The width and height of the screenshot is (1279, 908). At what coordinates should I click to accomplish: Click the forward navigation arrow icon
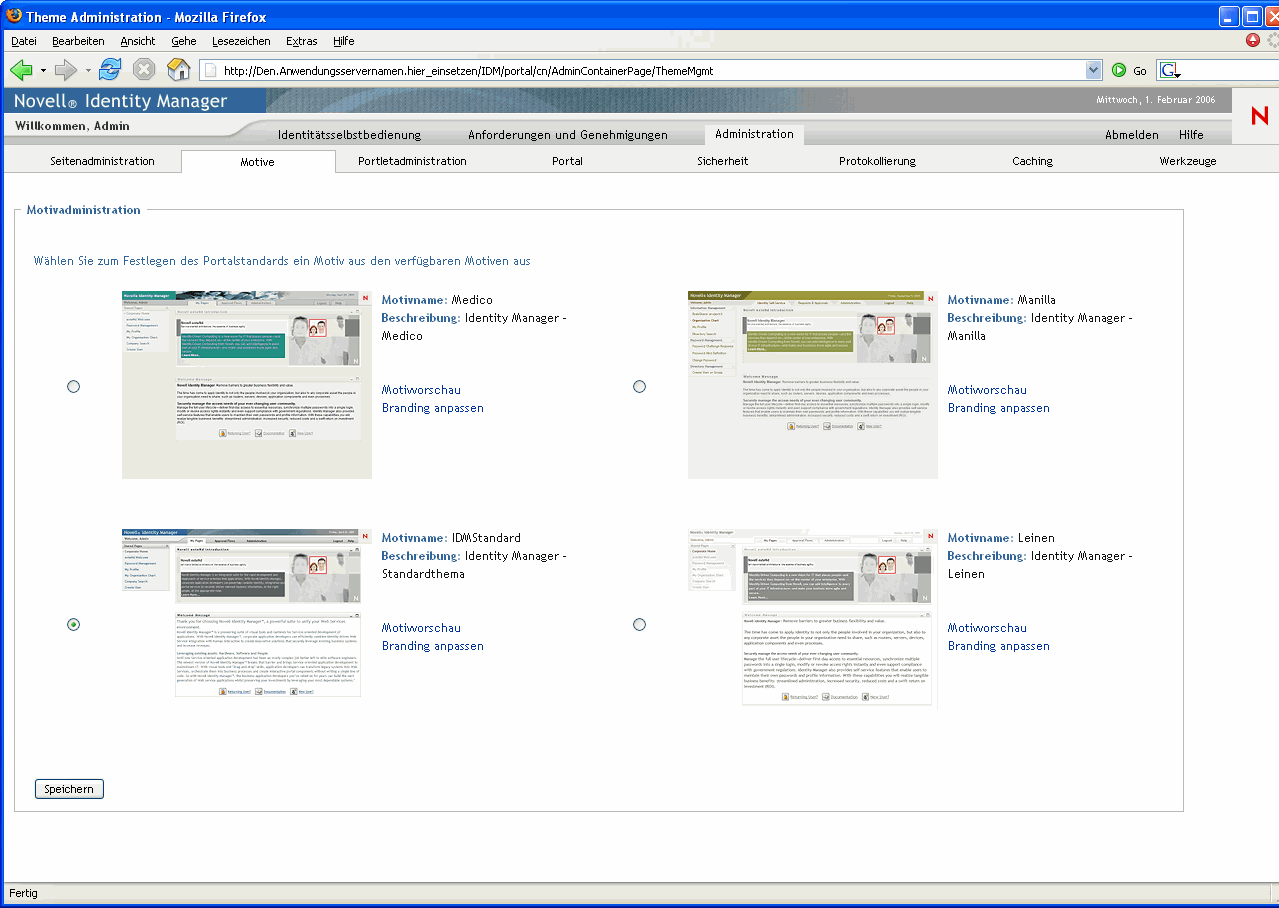[x=65, y=70]
